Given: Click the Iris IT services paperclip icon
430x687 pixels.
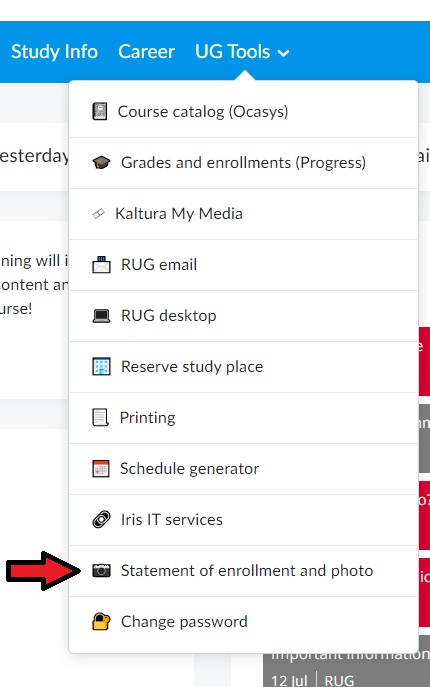Looking at the screenshot, I should tap(101, 520).
